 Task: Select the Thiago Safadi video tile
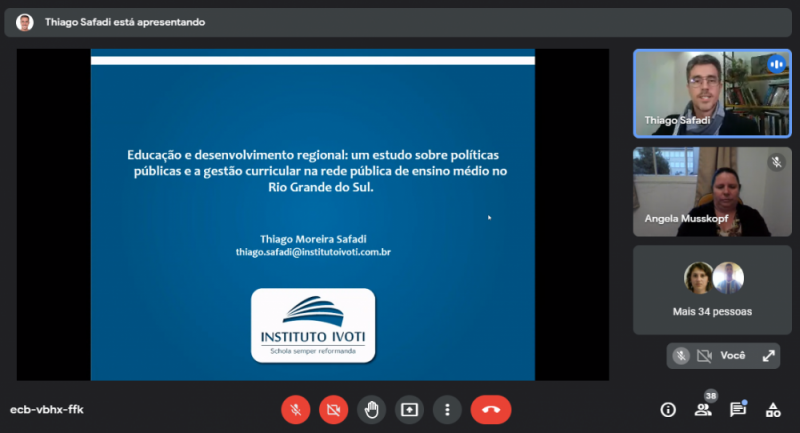click(712, 93)
